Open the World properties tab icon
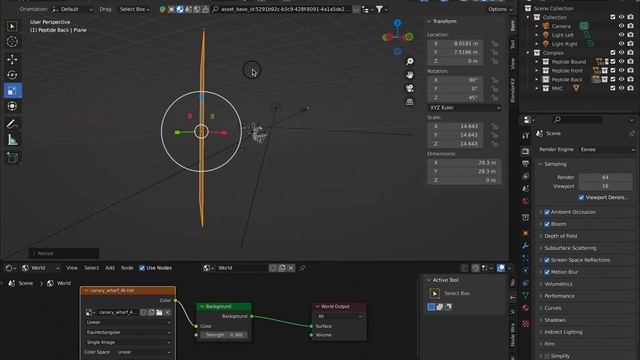Image resolution: width=640 pixels, height=360 pixels. (525, 201)
